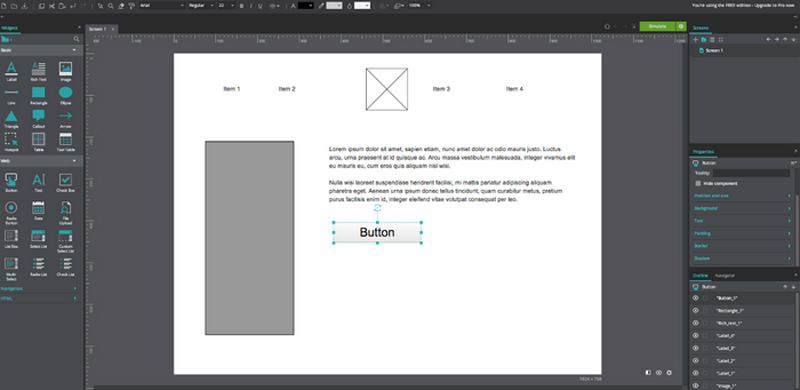Select the Text input widget

click(38, 183)
